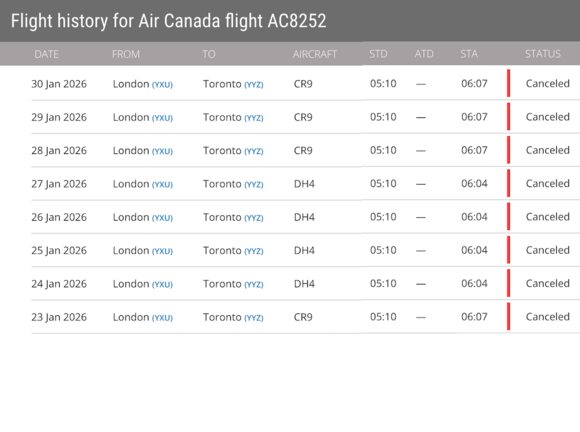Select the DATE column header
The height and width of the screenshot is (432, 580).
click(47, 54)
